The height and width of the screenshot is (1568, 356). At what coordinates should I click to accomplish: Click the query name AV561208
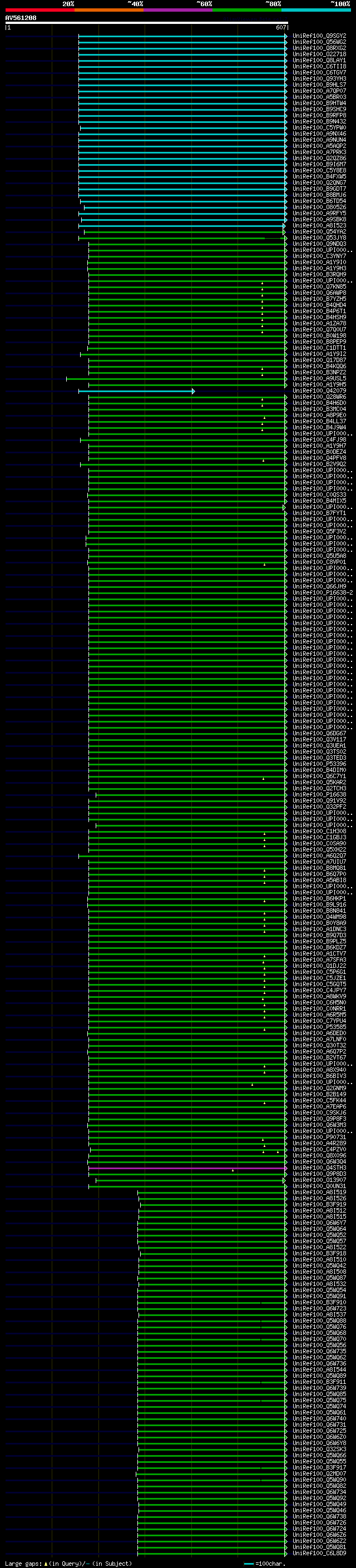point(21,18)
